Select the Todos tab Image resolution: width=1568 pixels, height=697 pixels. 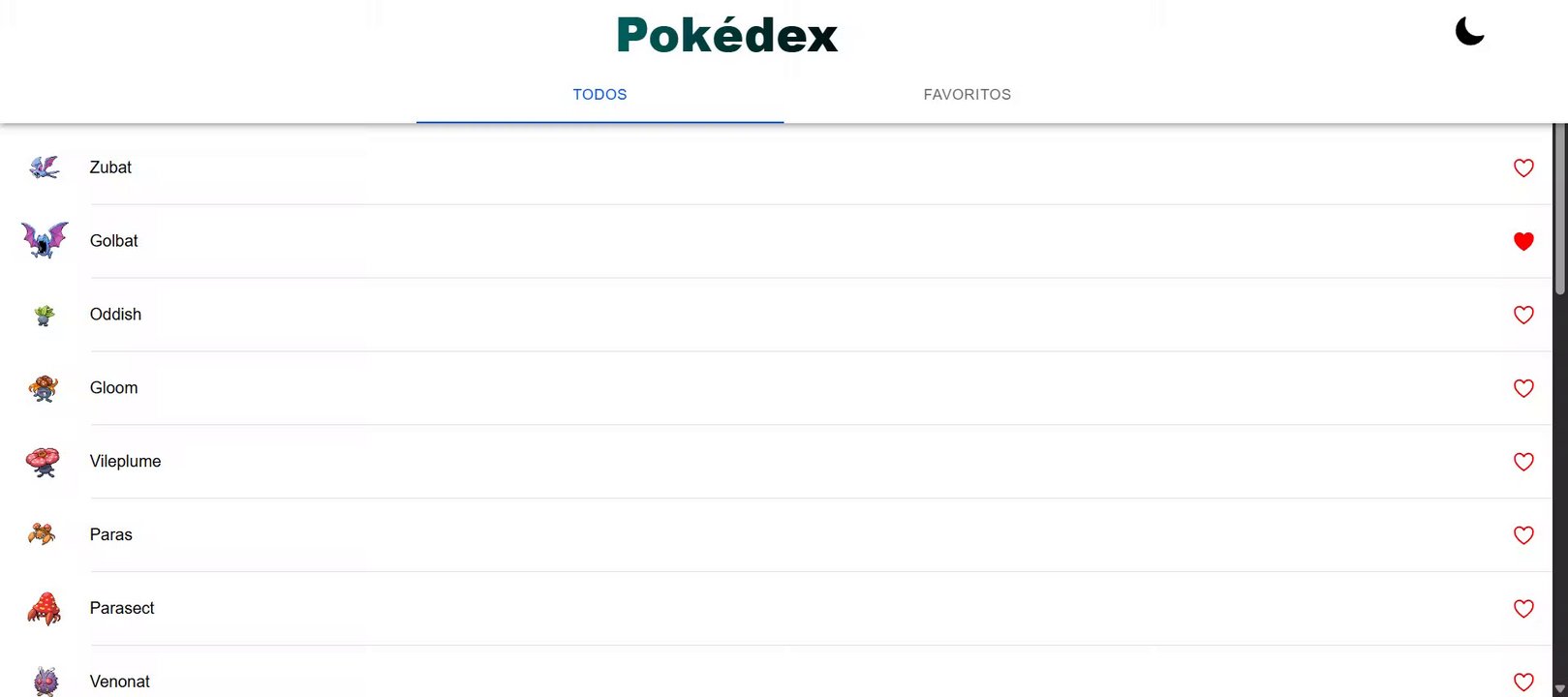point(600,95)
